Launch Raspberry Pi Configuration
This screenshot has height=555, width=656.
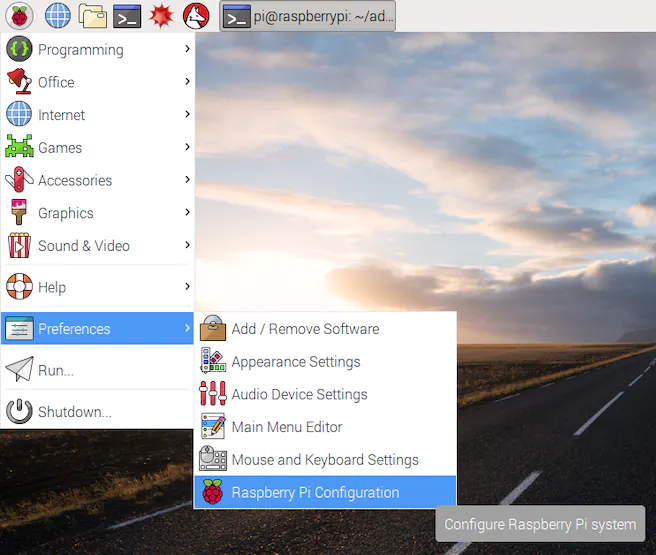[325, 492]
